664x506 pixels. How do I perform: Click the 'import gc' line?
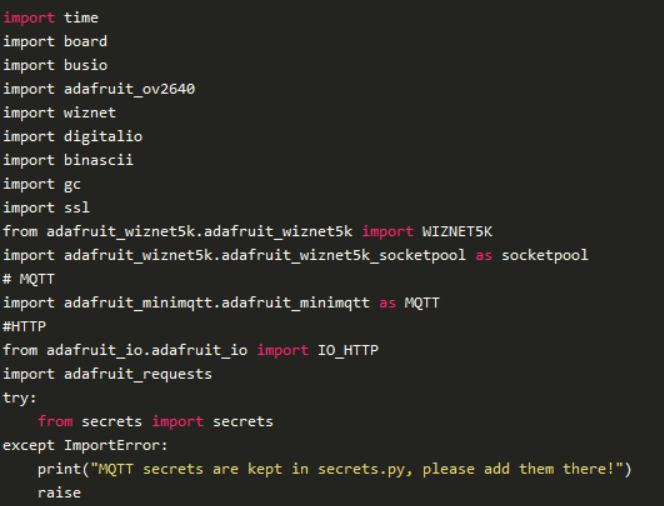tap(41, 184)
